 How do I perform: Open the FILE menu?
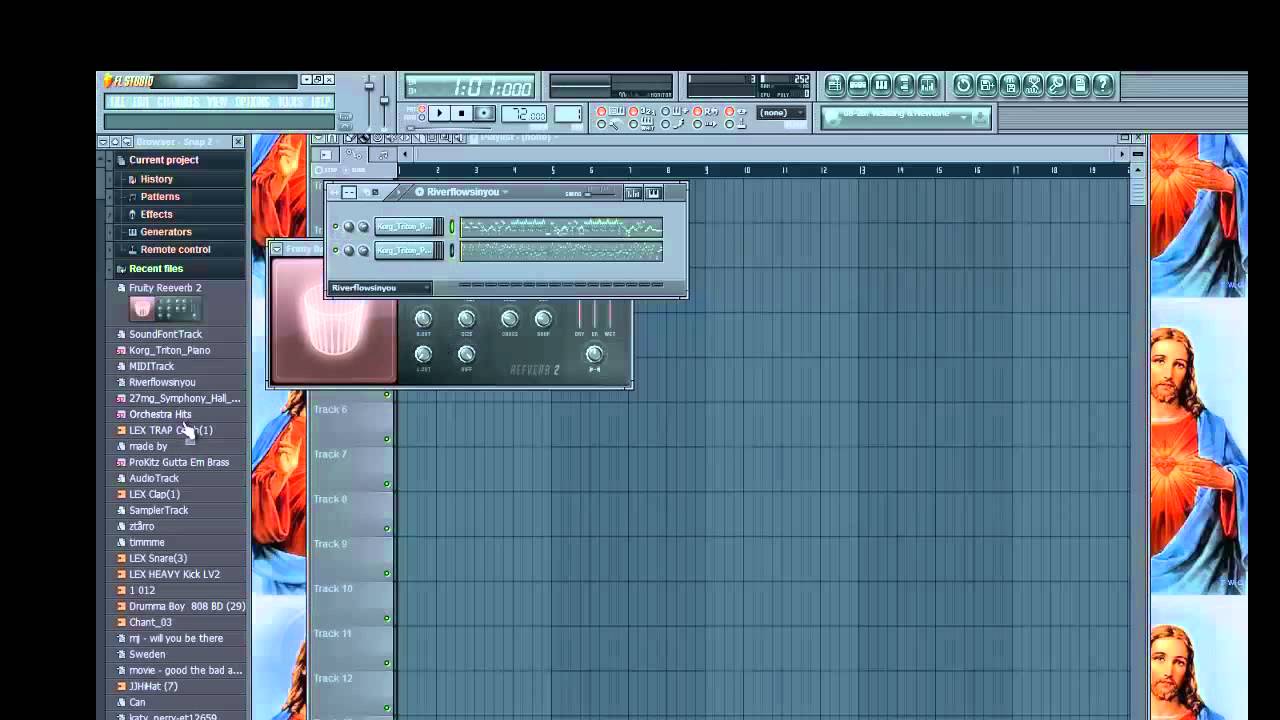(117, 102)
